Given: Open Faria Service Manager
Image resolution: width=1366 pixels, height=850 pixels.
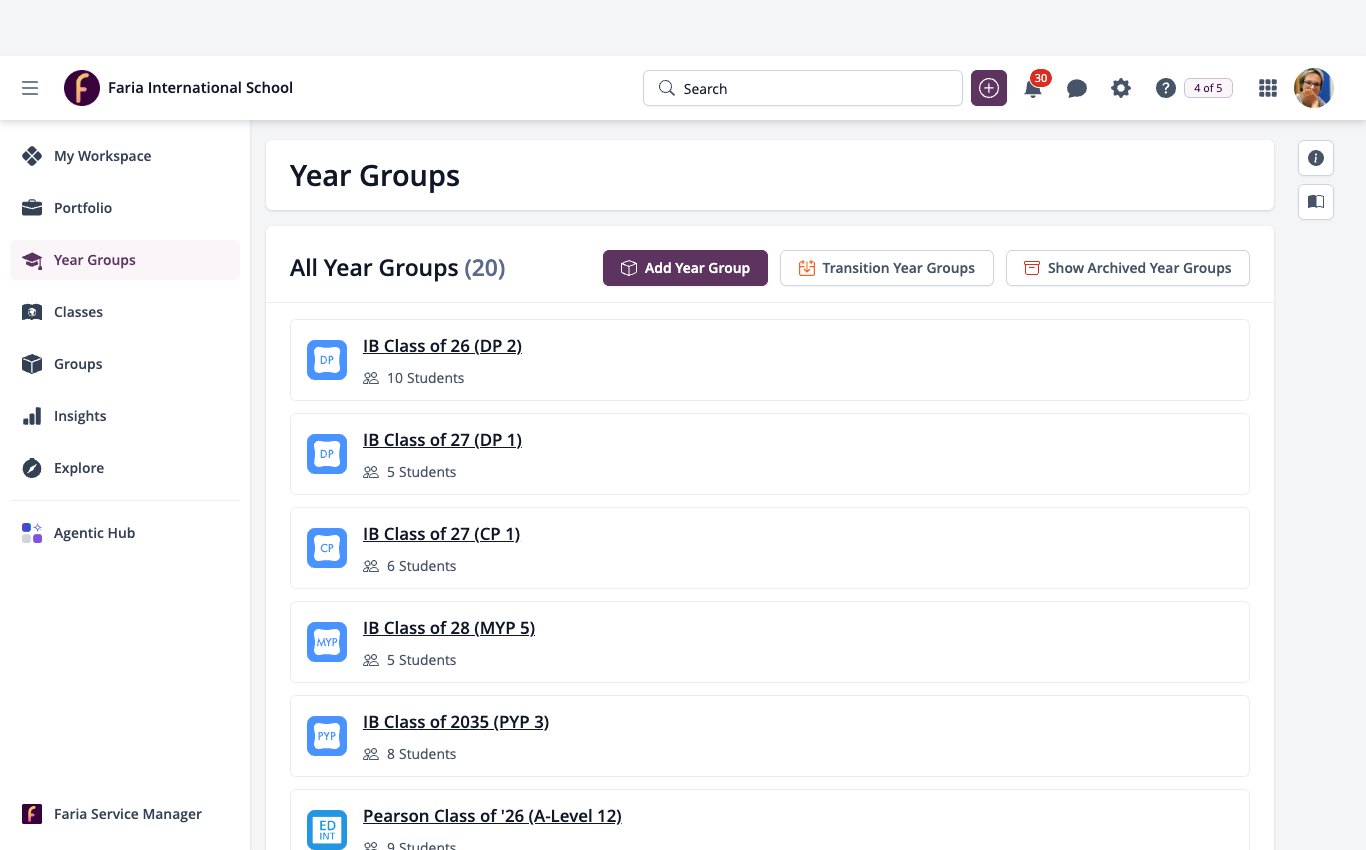Looking at the screenshot, I should coord(125,814).
